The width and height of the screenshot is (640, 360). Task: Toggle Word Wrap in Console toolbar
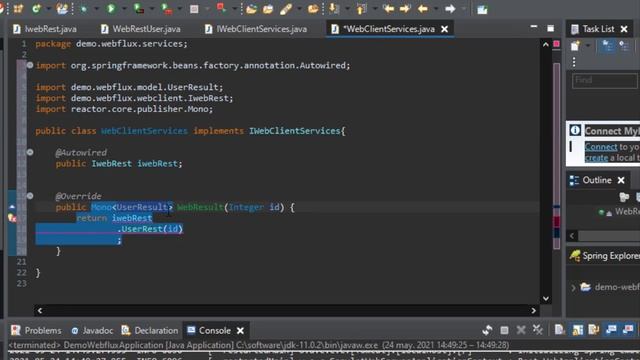593,330
